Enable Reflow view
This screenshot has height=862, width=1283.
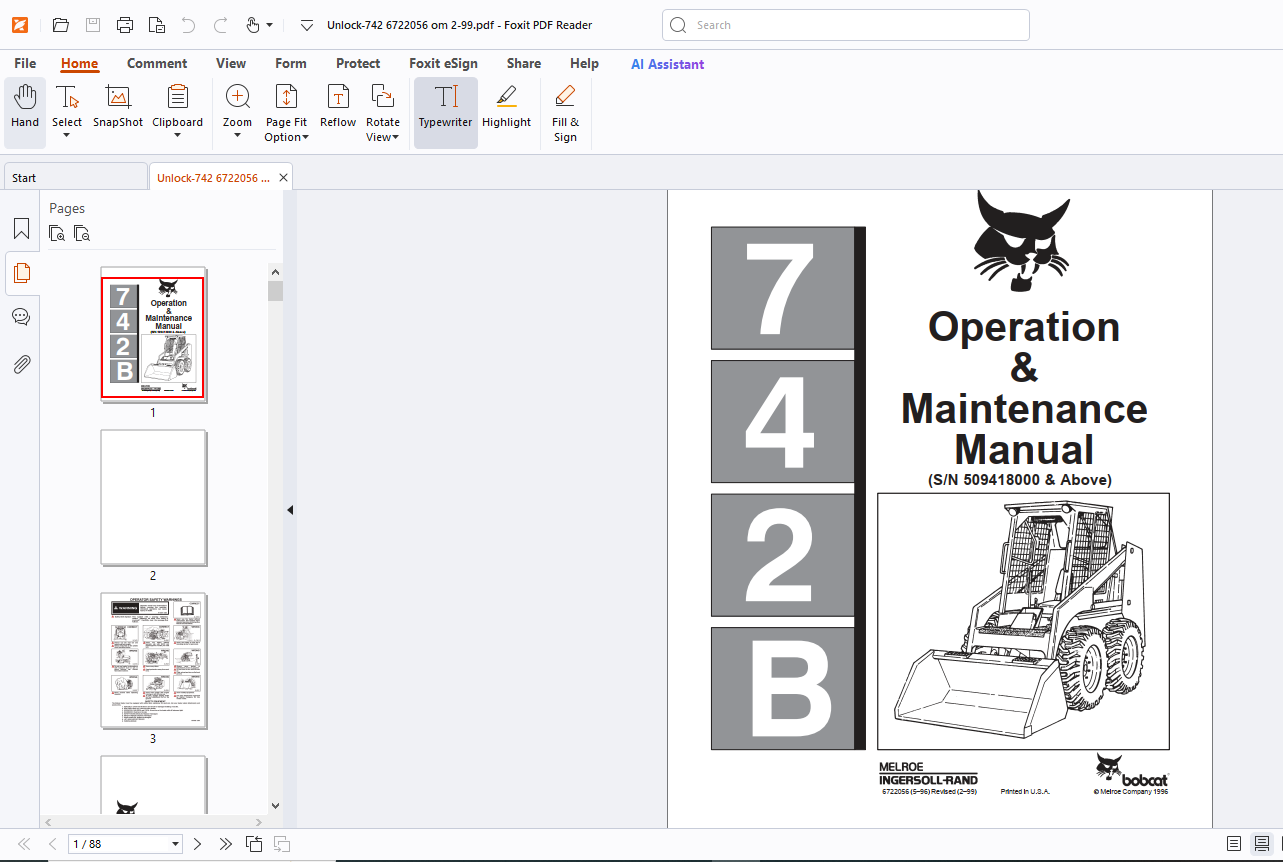[338, 106]
